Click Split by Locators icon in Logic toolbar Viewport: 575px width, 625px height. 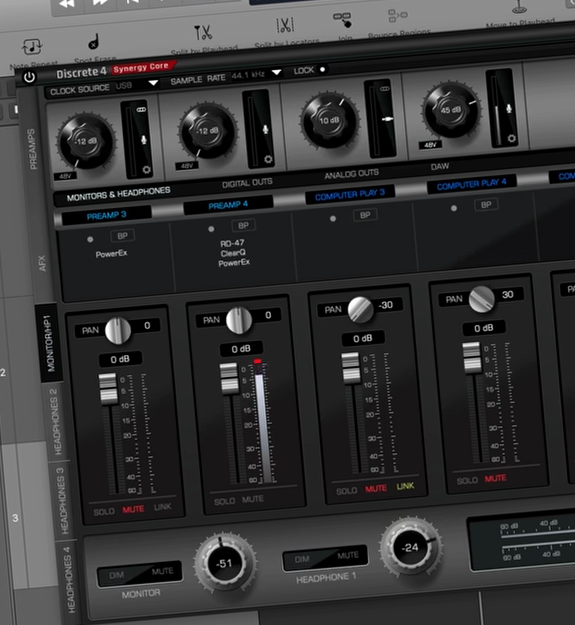(x=285, y=25)
